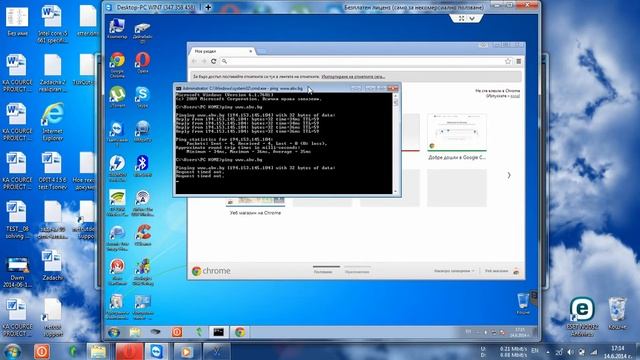Open 'Добре дошли в Google C...' thumbnail
The image size is (640, 360).
click(x=457, y=137)
